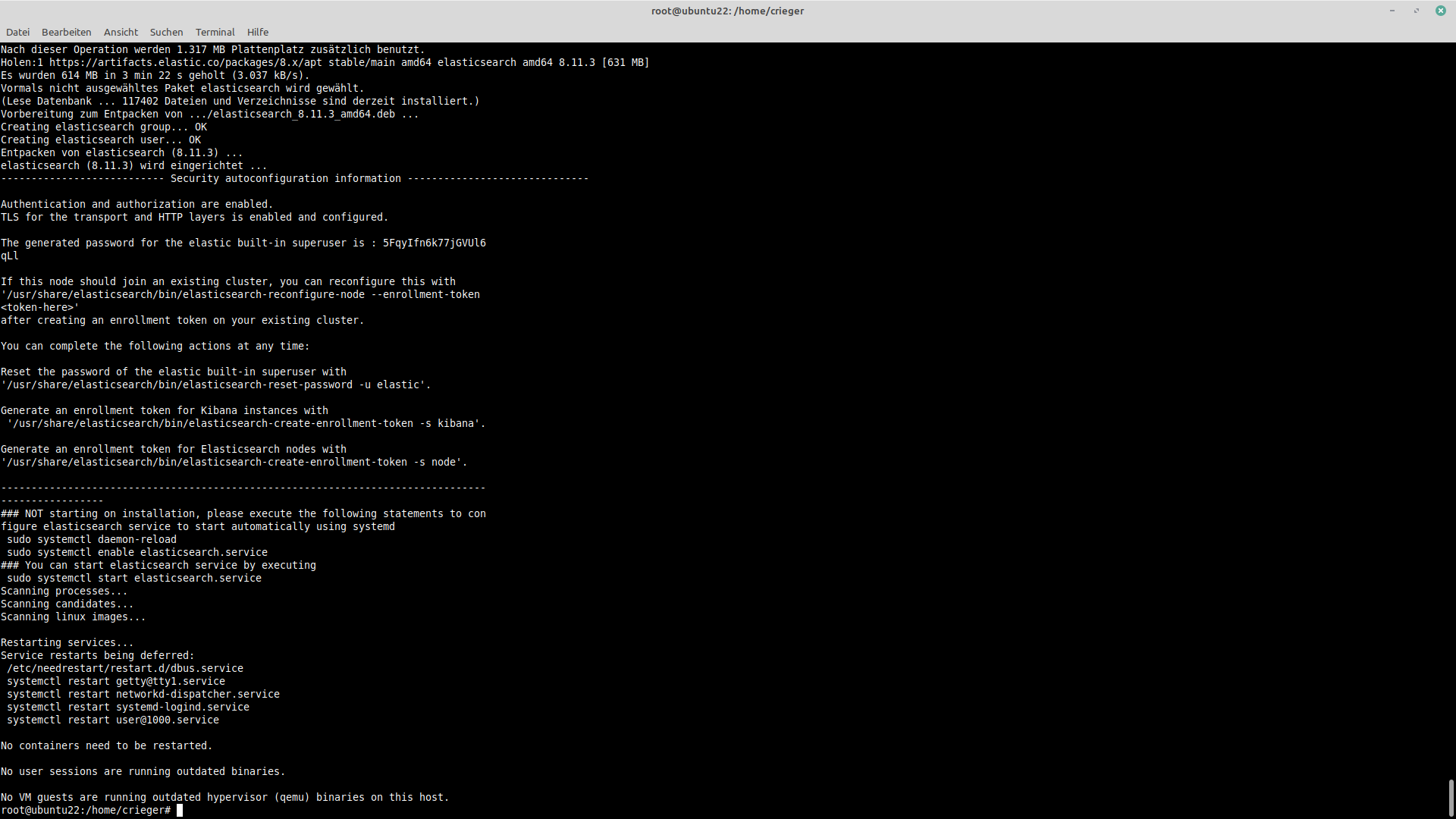Open the Terminal menu
Screen dimensions: 1456x819
(215, 32)
